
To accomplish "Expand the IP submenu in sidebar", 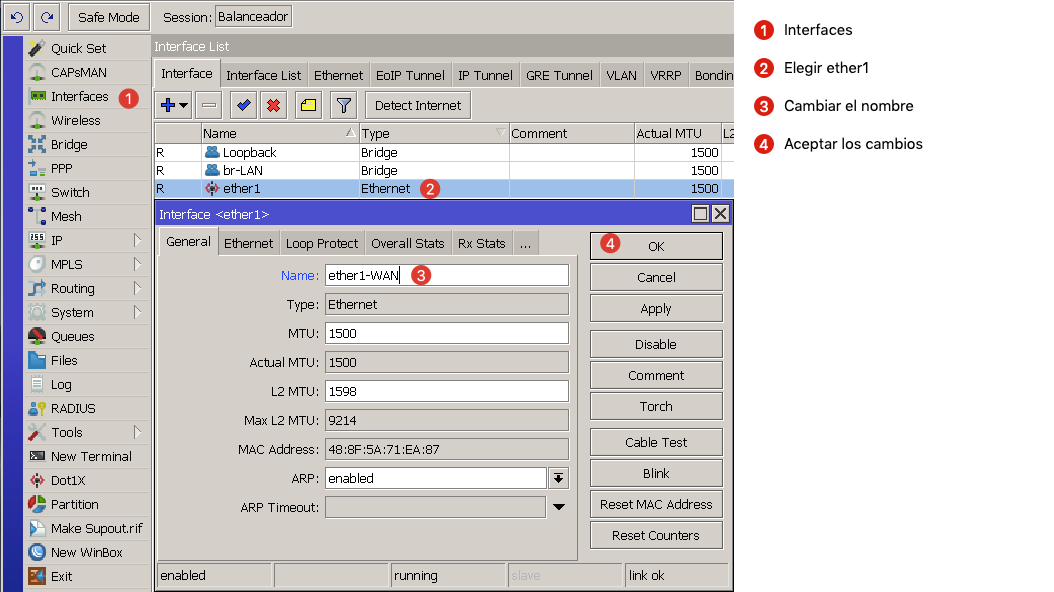I will (x=137, y=240).
